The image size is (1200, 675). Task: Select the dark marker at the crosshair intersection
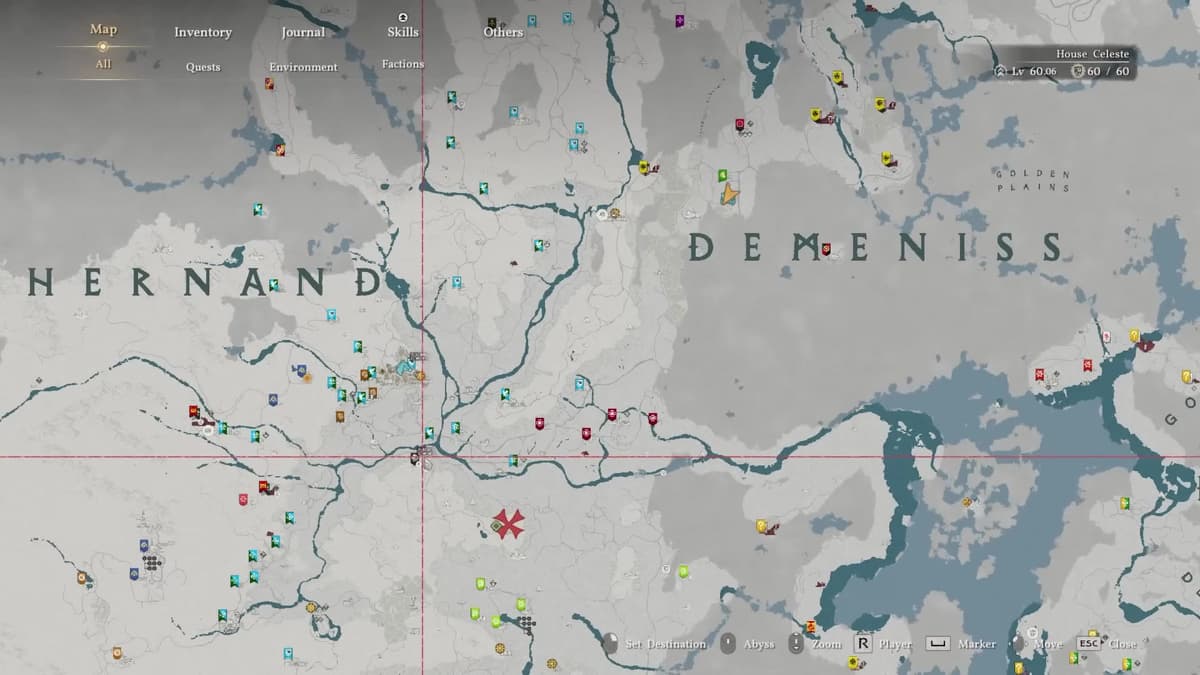414,457
